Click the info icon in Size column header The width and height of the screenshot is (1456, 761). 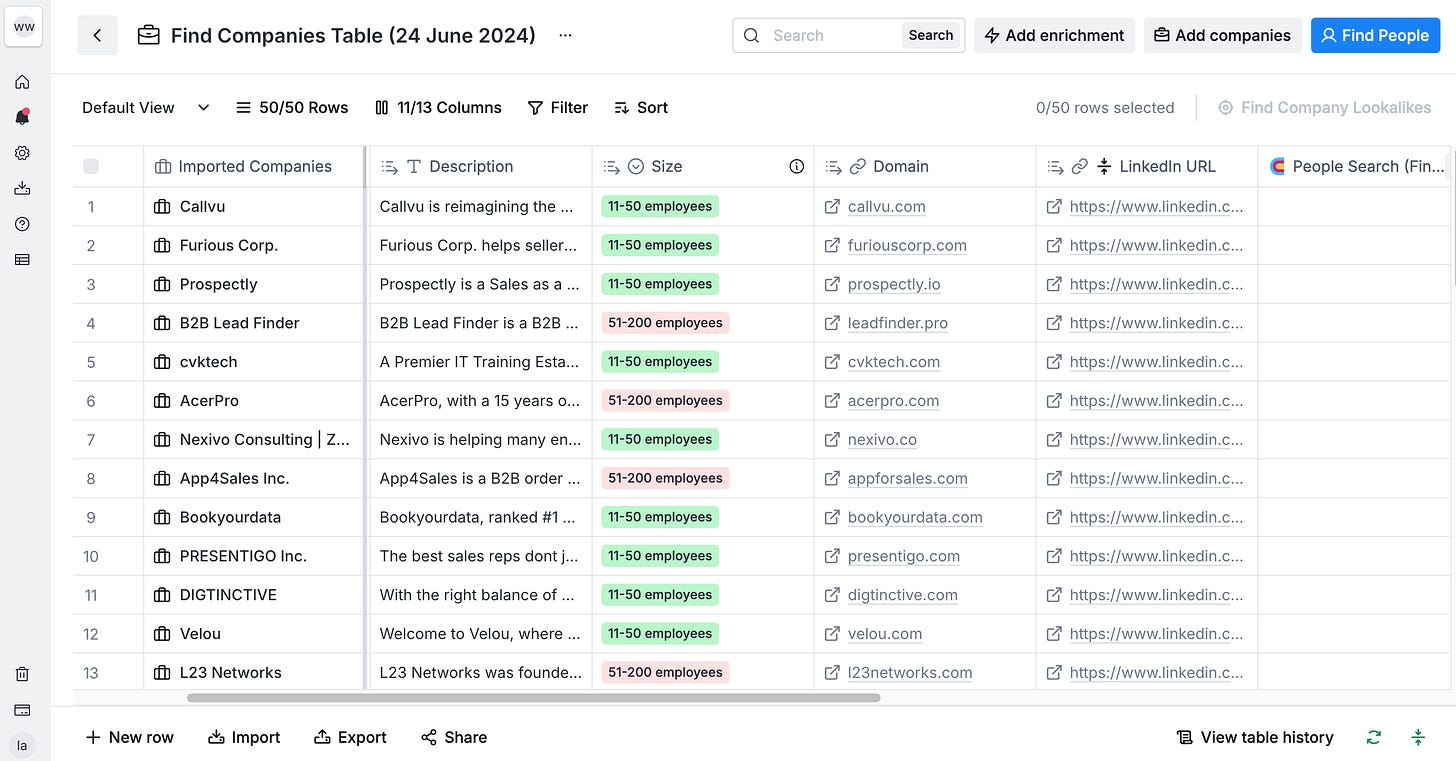797,166
